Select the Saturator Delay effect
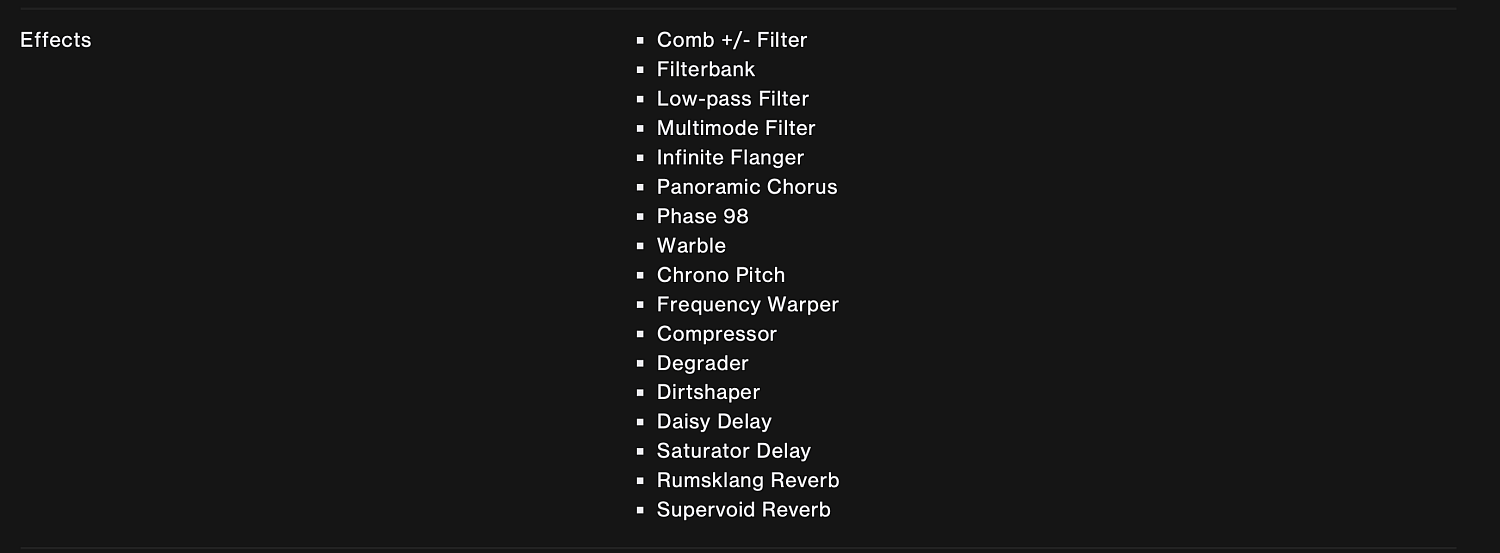This screenshot has height=553, width=1500. tap(734, 451)
